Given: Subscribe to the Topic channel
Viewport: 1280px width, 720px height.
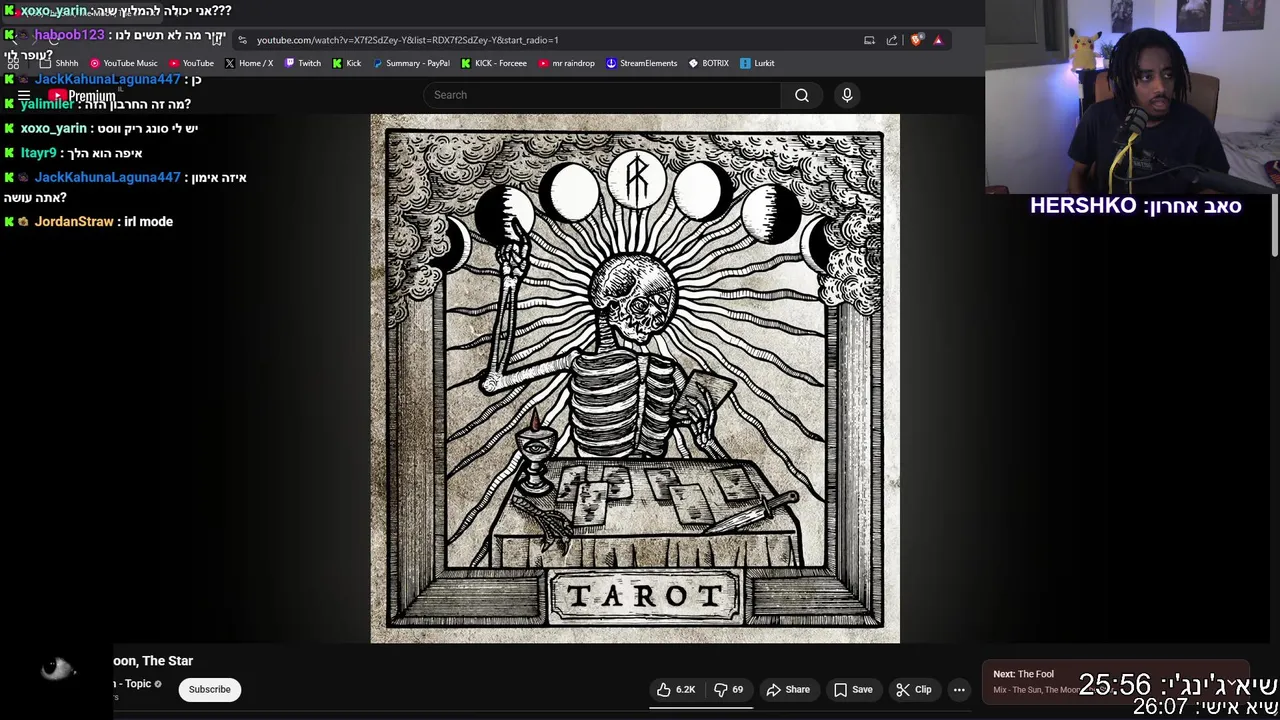Looking at the screenshot, I should click(210, 689).
